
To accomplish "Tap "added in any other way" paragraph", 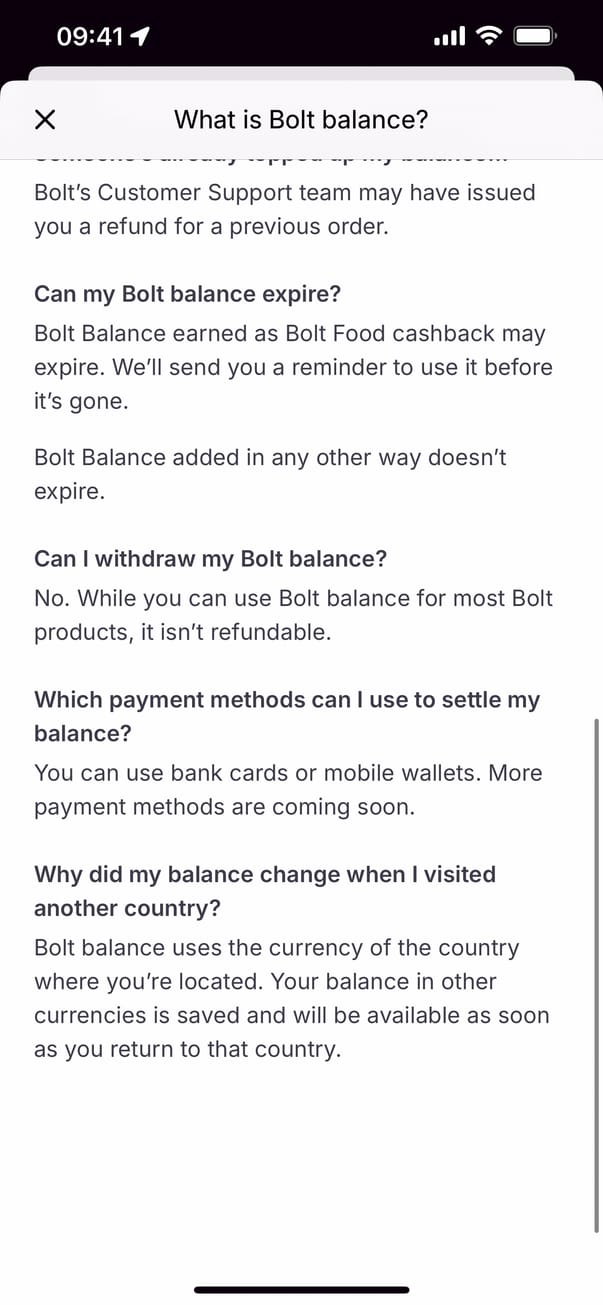I will pyautogui.click(x=270, y=474).
